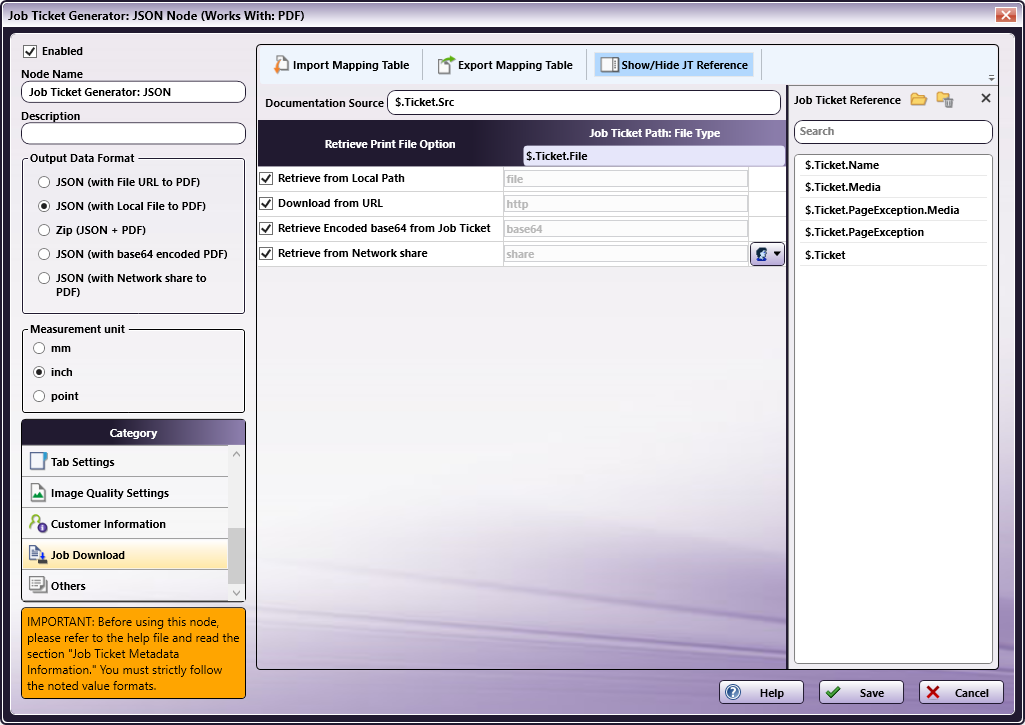Image resolution: width=1025 pixels, height=725 pixels.
Task: Click the Job Download category icon
Action: pyautogui.click(x=38, y=554)
